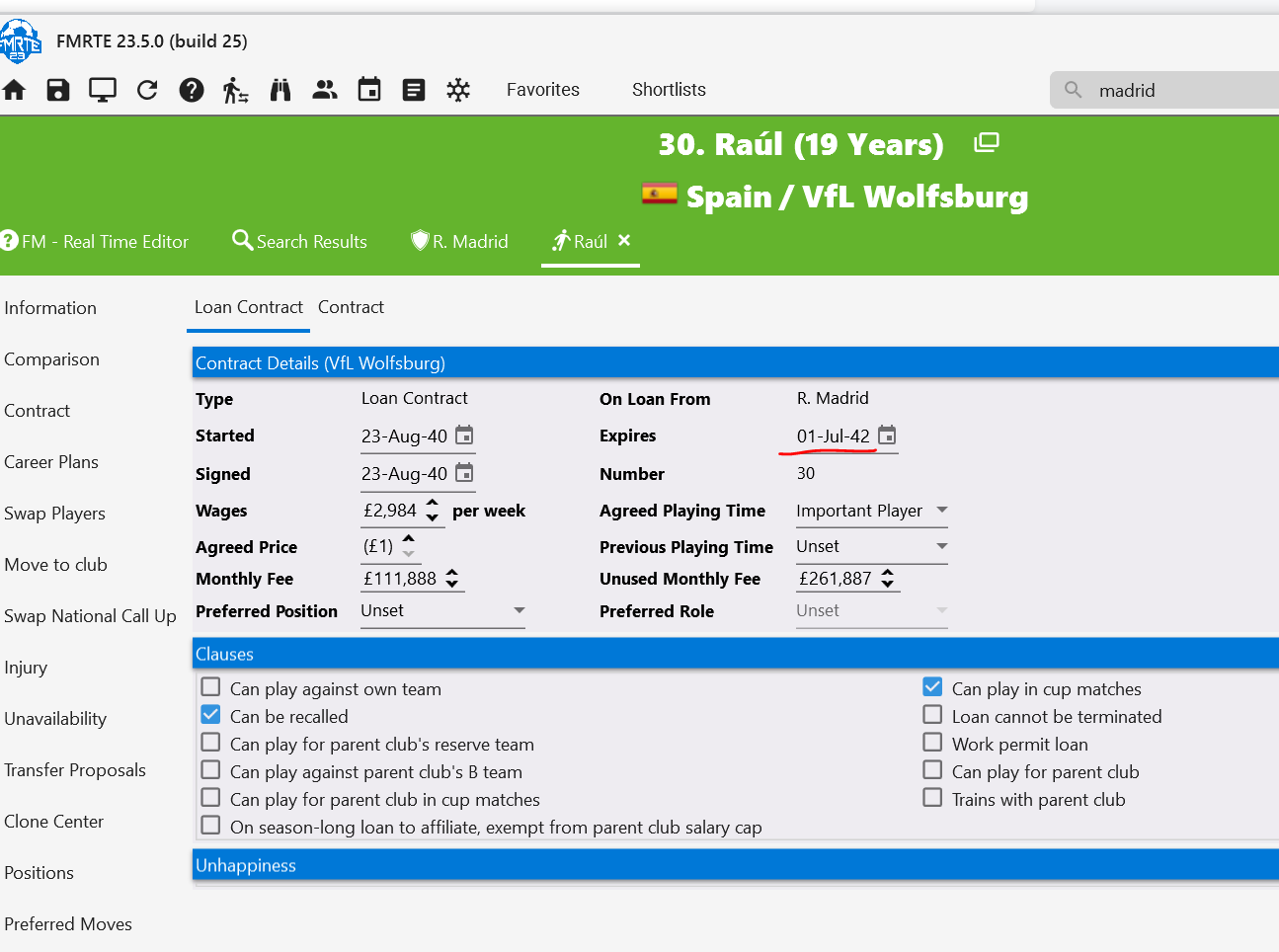This screenshot has height=952, width=1279.
Task: Open Agreed Playing Time dropdown
Action: tap(872, 511)
